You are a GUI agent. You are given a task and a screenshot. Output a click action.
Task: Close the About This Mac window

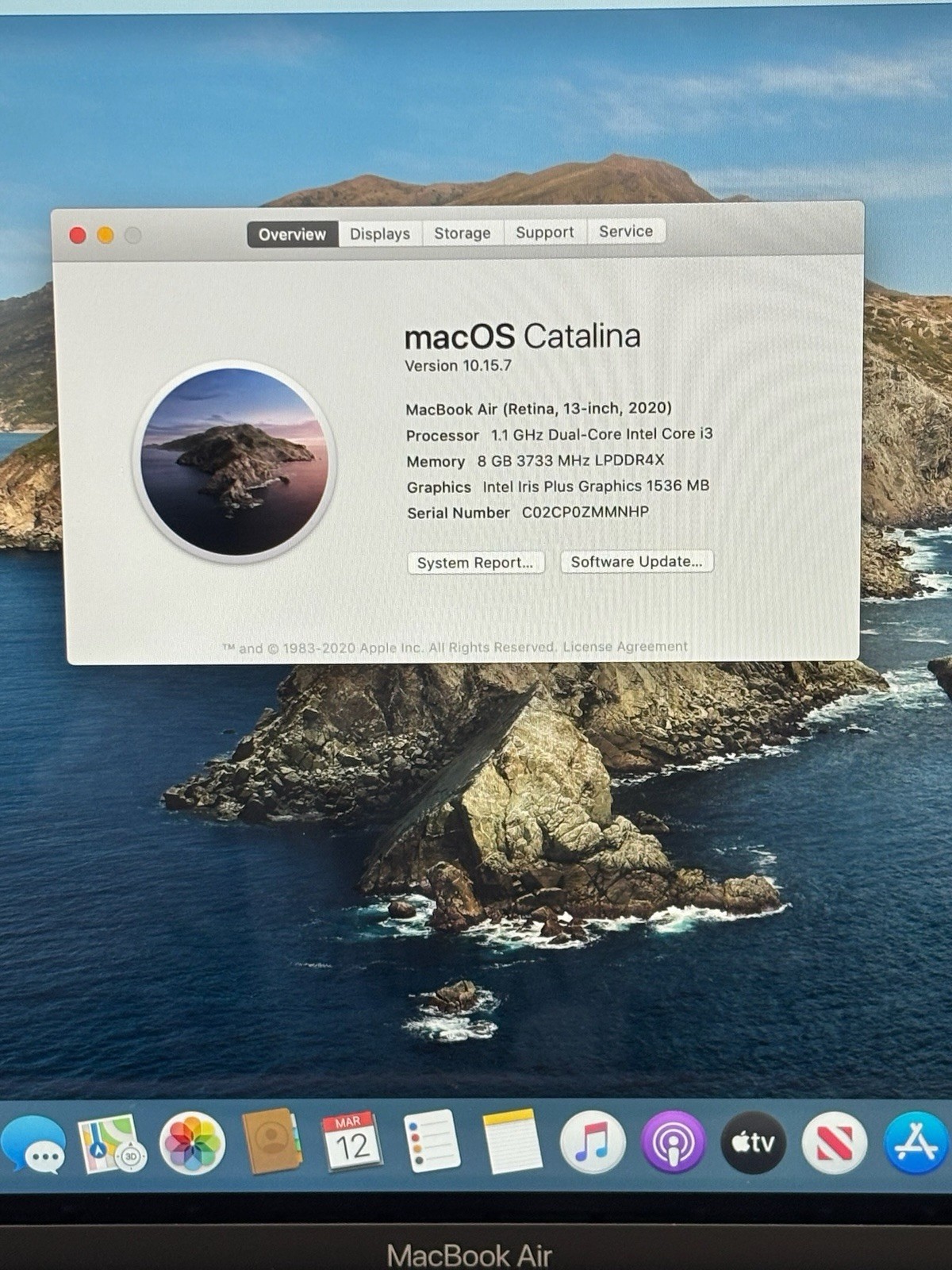tap(78, 236)
